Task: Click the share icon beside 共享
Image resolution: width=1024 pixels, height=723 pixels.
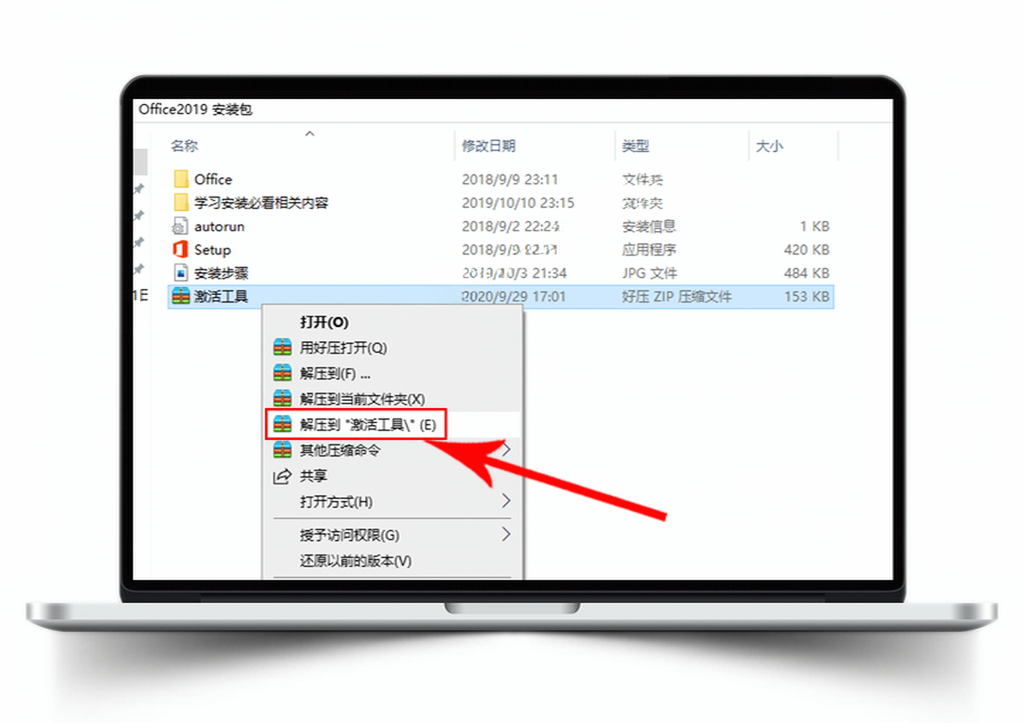Action: (x=282, y=476)
